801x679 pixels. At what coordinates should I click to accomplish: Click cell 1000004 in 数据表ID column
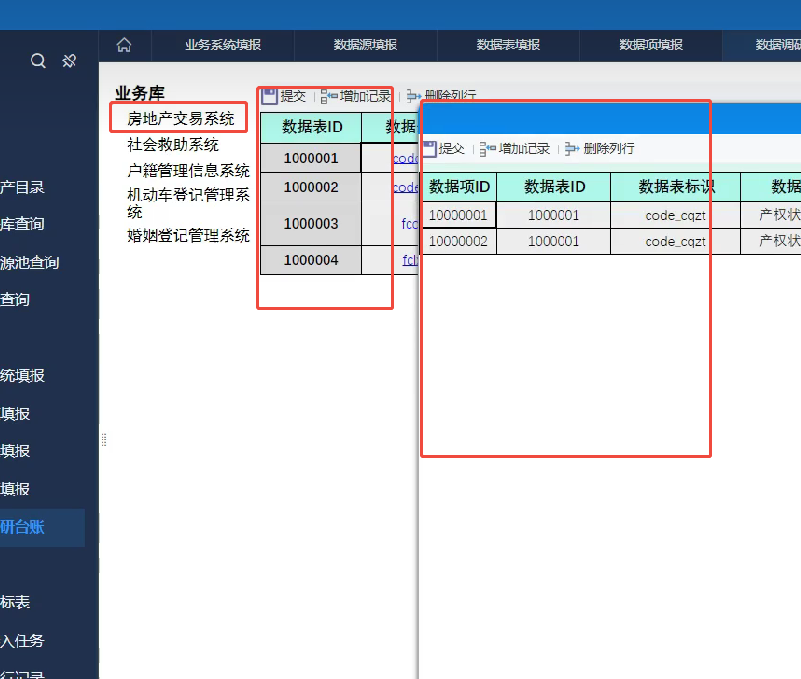[x=311, y=260]
